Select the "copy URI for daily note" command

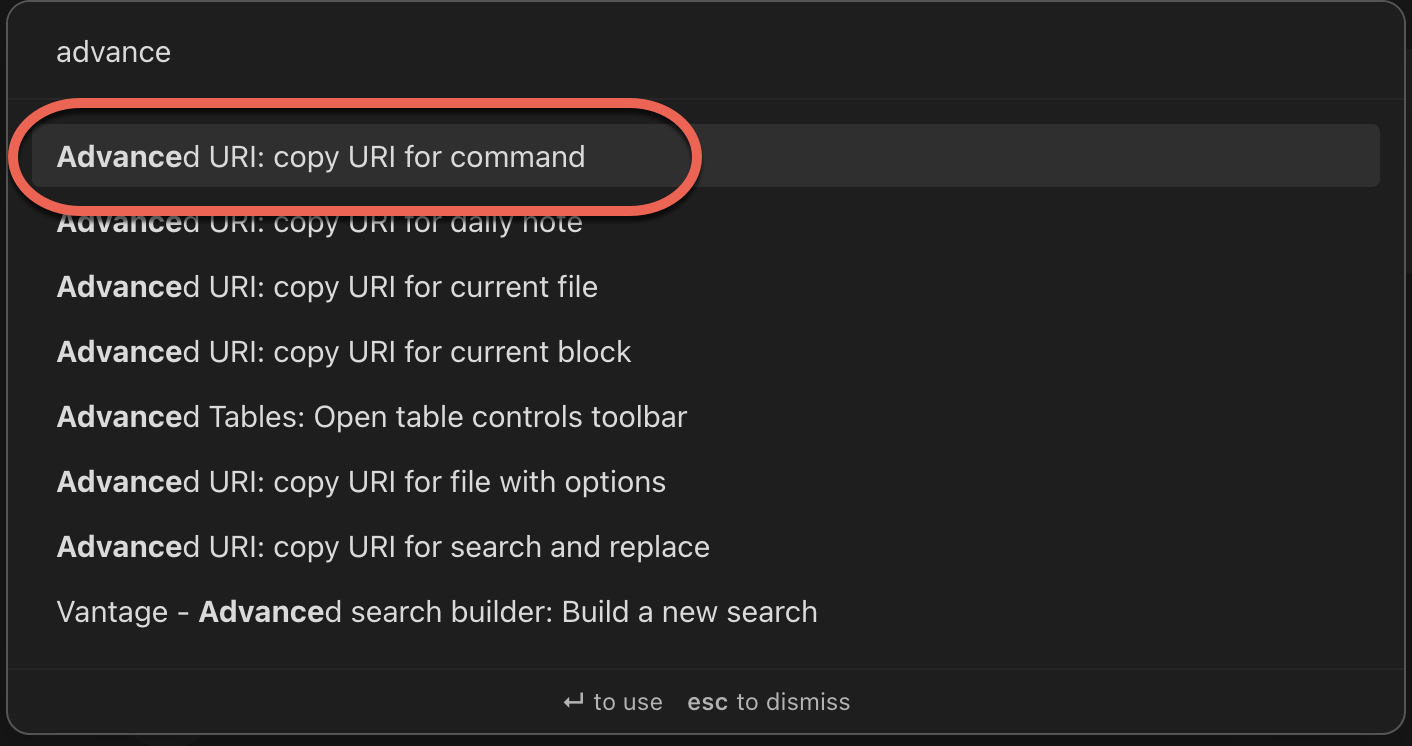(319, 221)
